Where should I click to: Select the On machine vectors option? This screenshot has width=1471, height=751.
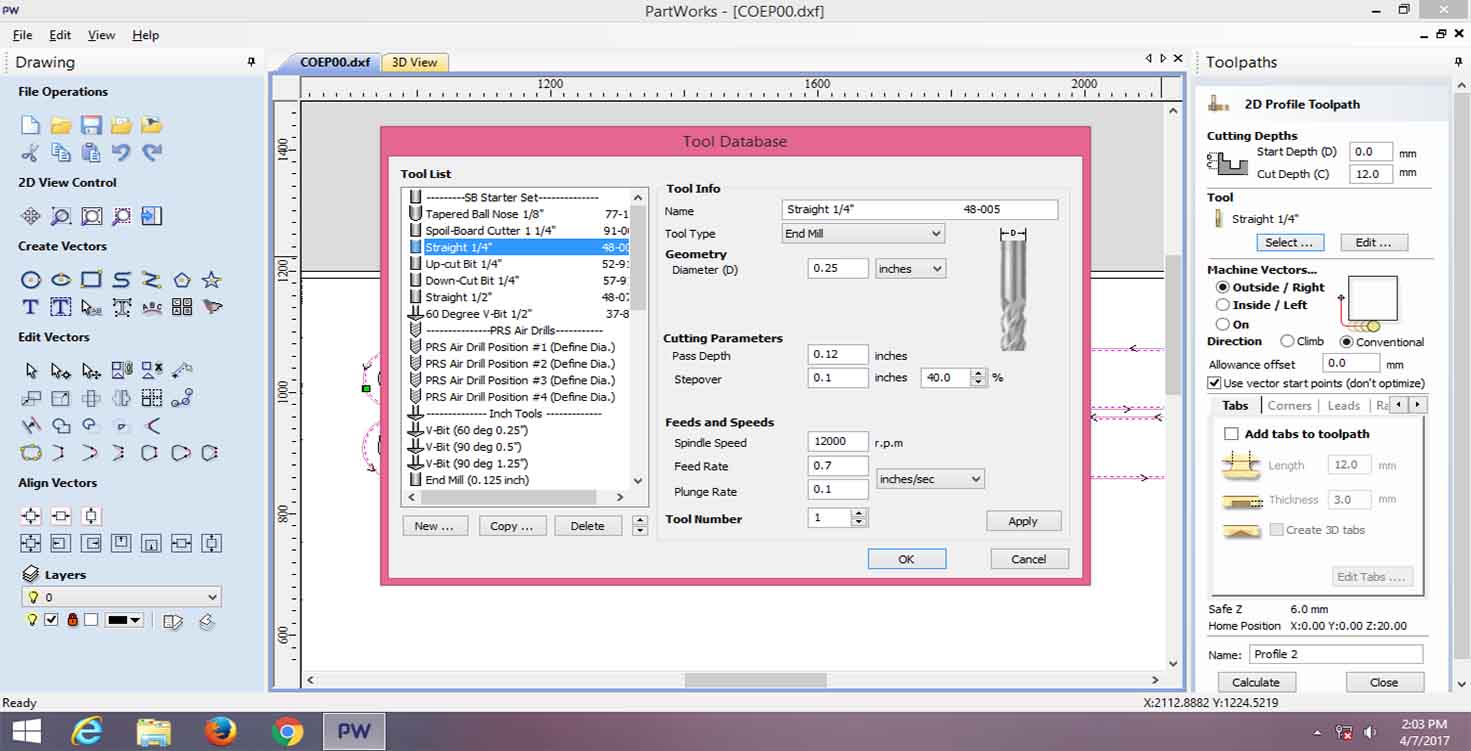tap(1222, 324)
